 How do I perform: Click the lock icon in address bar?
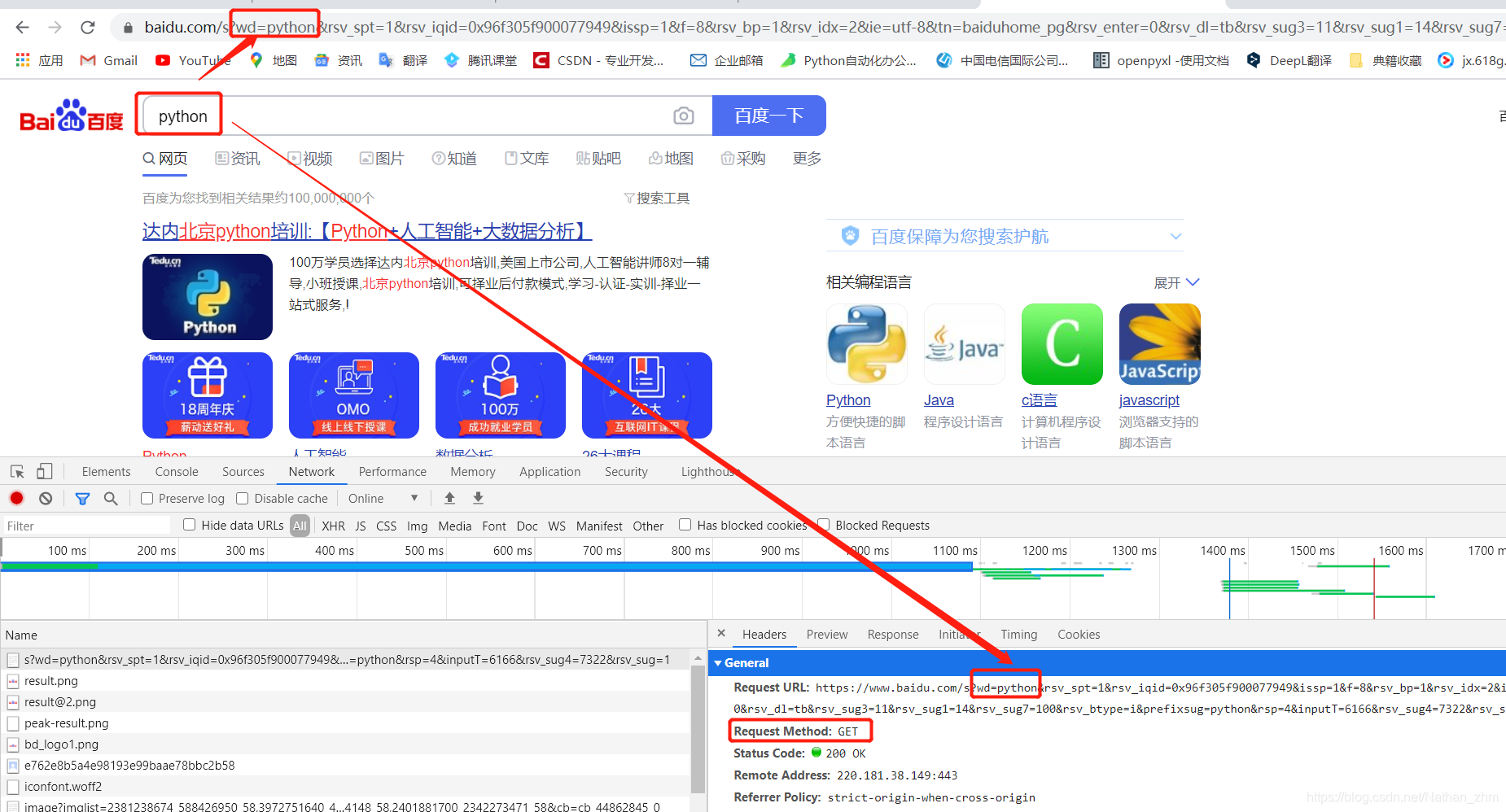pyautogui.click(x=128, y=28)
